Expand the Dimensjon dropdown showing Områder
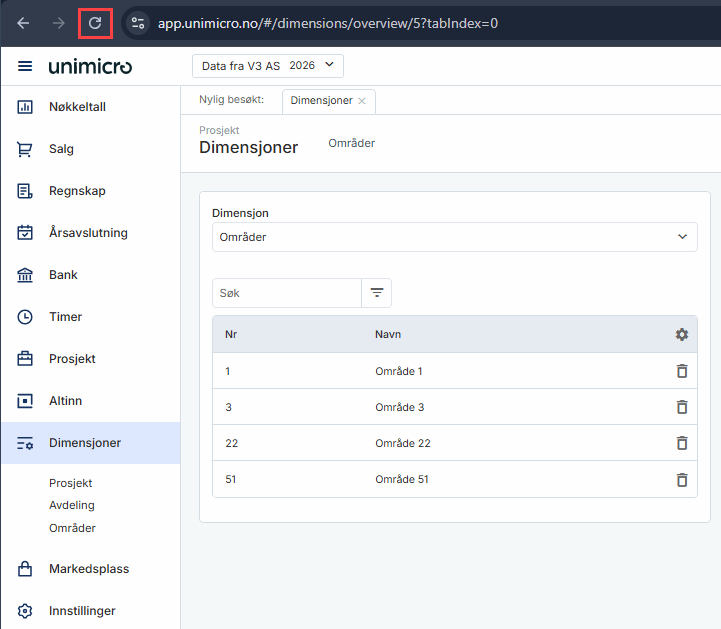 (x=455, y=237)
